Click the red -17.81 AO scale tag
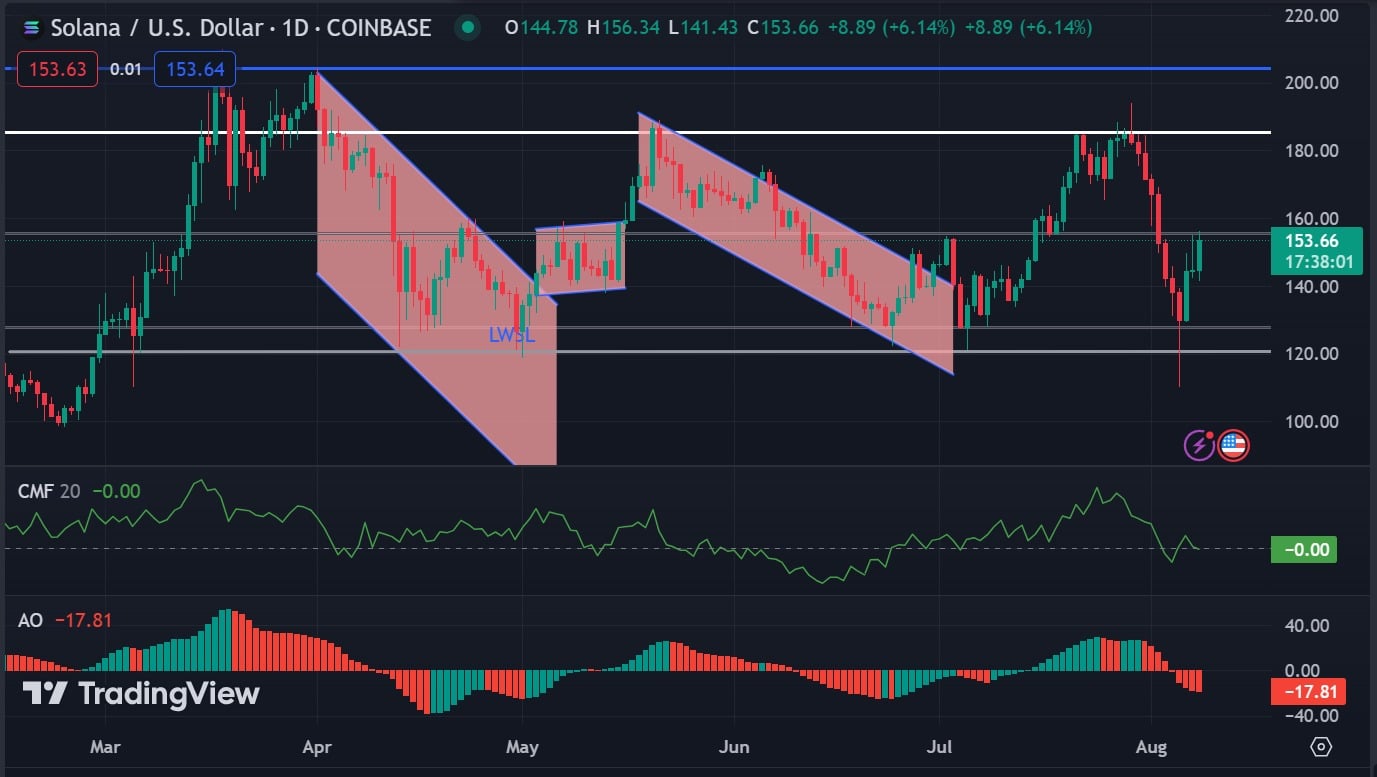 (x=1308, y=691)
